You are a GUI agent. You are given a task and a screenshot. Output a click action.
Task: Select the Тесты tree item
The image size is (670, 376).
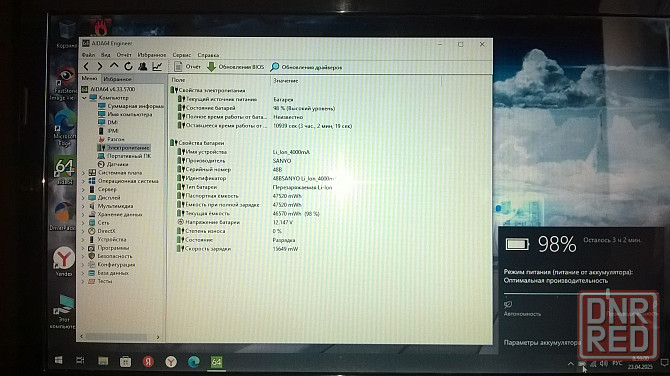click(x=100, y=281)
